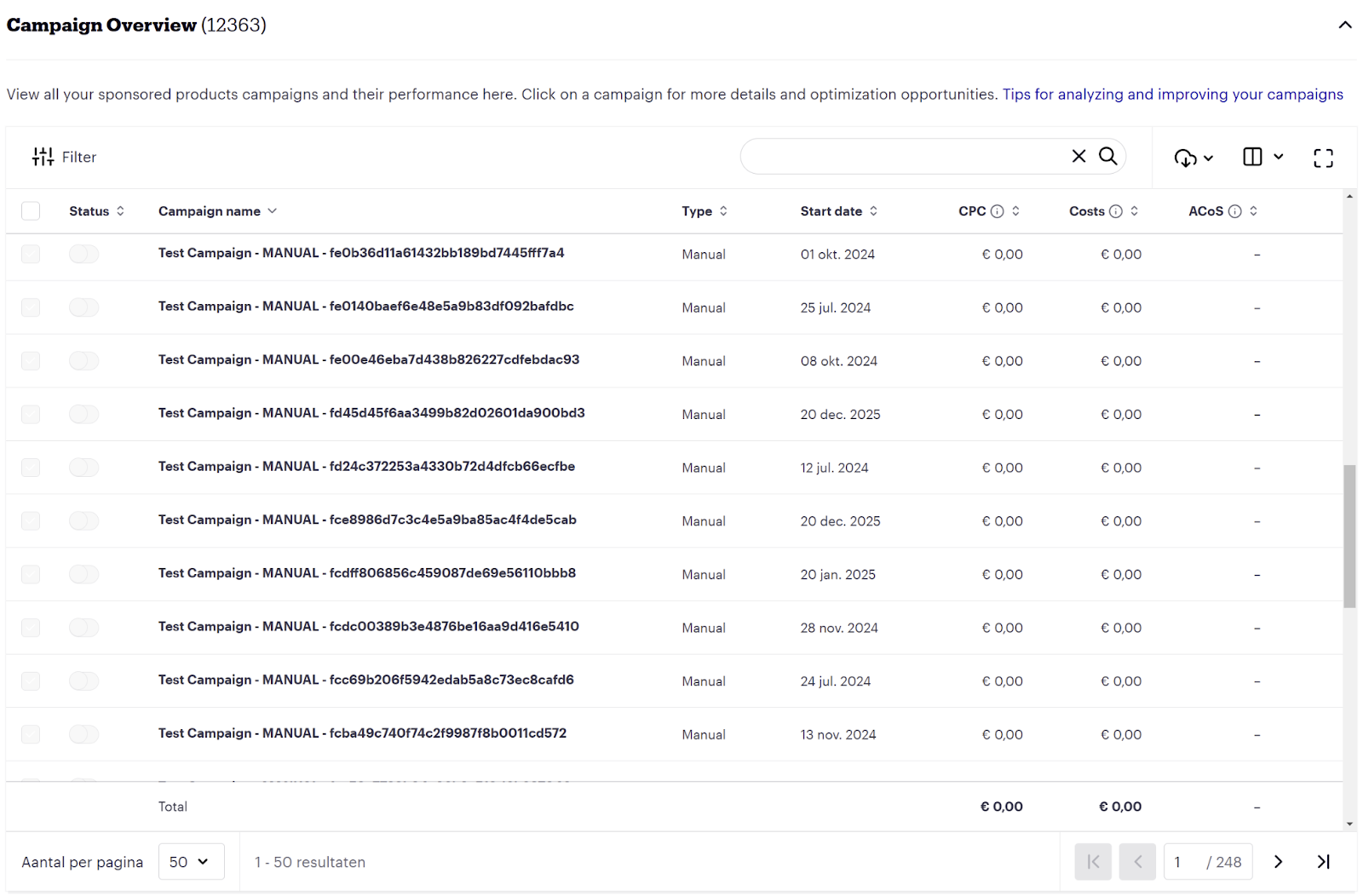Click the table's vertical scrollbar thumb
Screen dimensions: 1363x896
pos(1349,536)
